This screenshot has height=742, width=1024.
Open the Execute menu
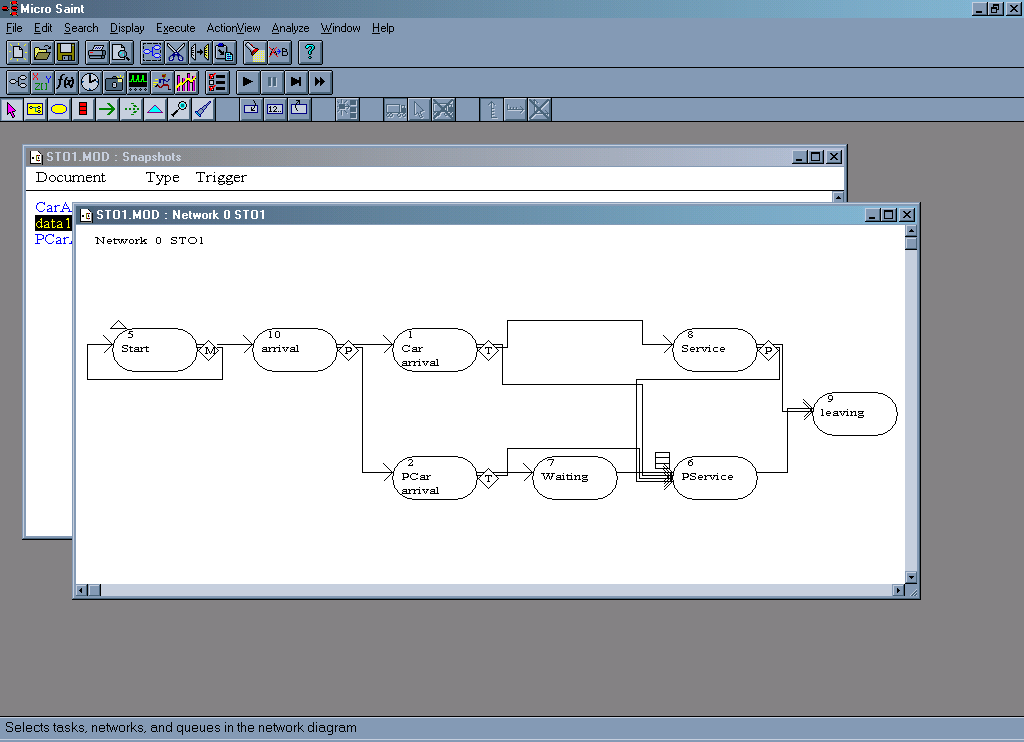pos(175,28)
